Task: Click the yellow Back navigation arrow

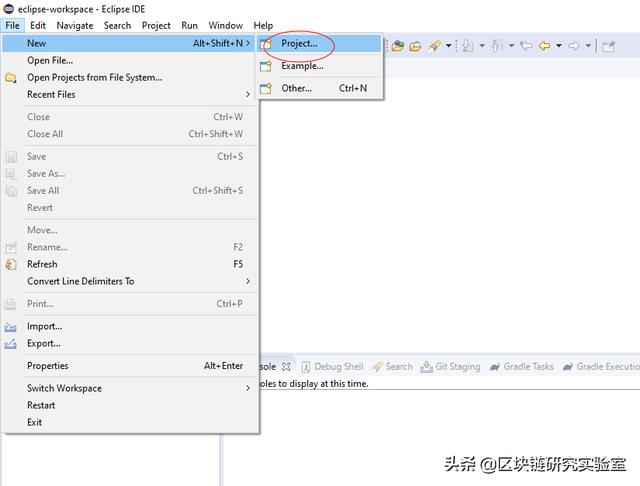Action: (544, 46)
